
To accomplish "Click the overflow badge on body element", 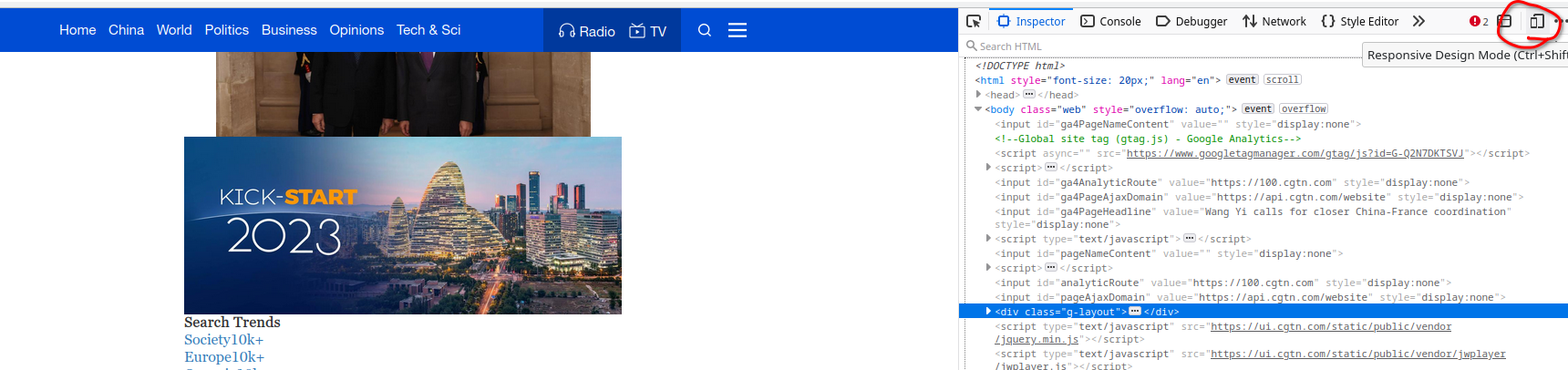I will 1304,109.
